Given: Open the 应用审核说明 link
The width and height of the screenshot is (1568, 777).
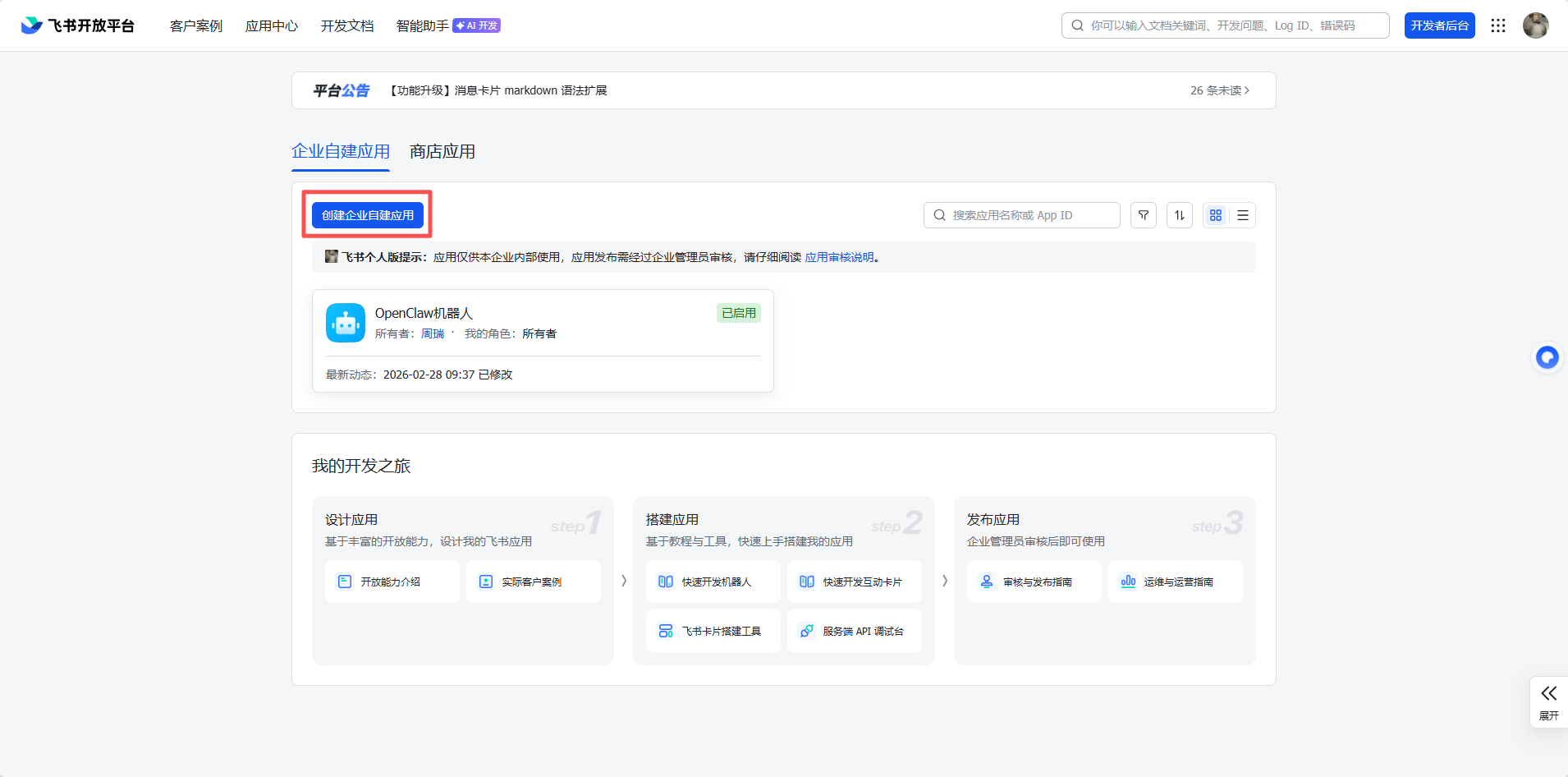Looking at the screenshot, I should (839, 257).
